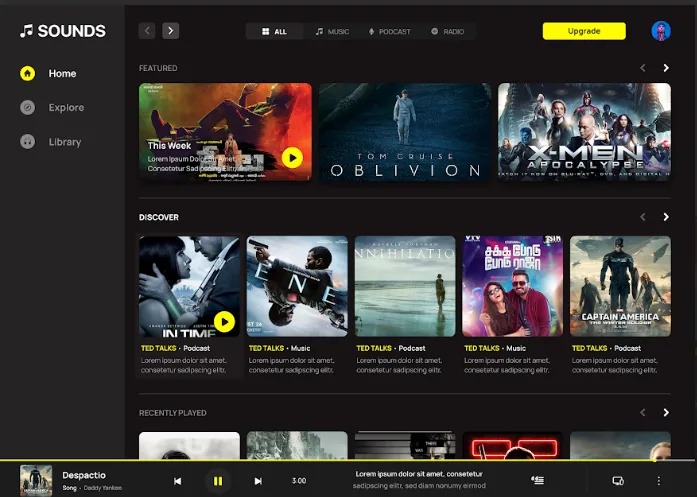Show next items in FEATURED row
The width and height of the screenshot is (697, 497).
pyautogui.click(x=666, y=68)
